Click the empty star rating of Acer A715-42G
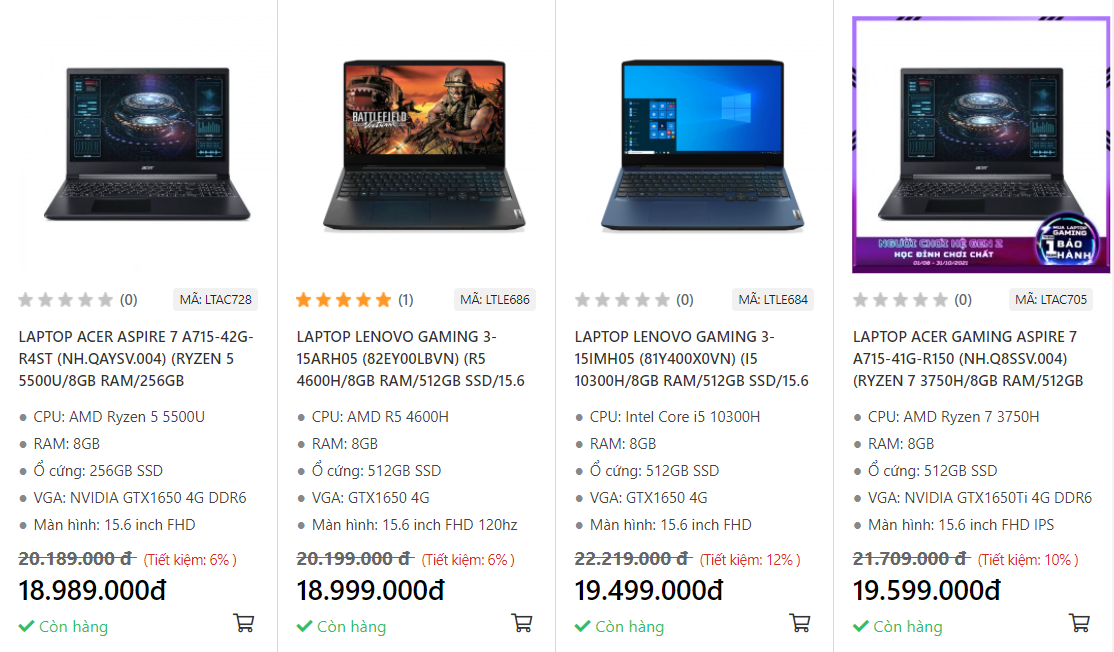The width and height of the screenshot is (1114, 652). pos(66,299)
